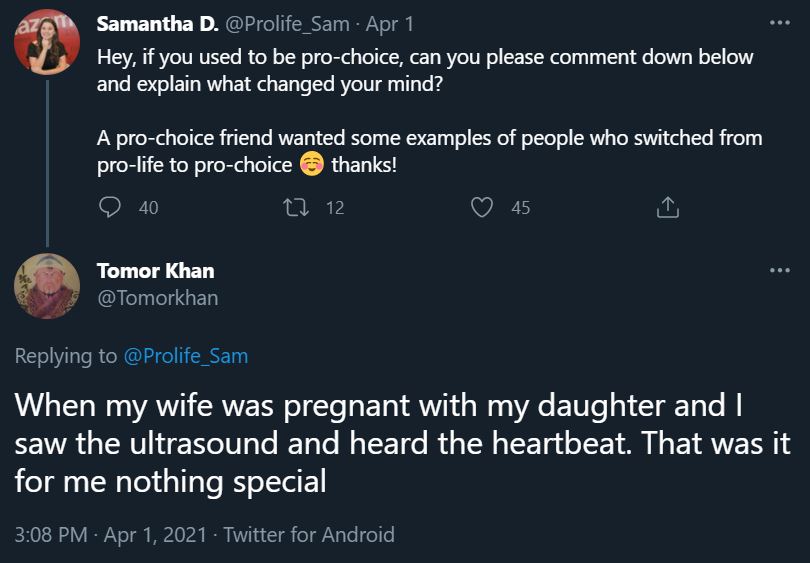810x563 pixels.
Task: Open Tomor Khan's profile avatar
Action: (47, 286)
